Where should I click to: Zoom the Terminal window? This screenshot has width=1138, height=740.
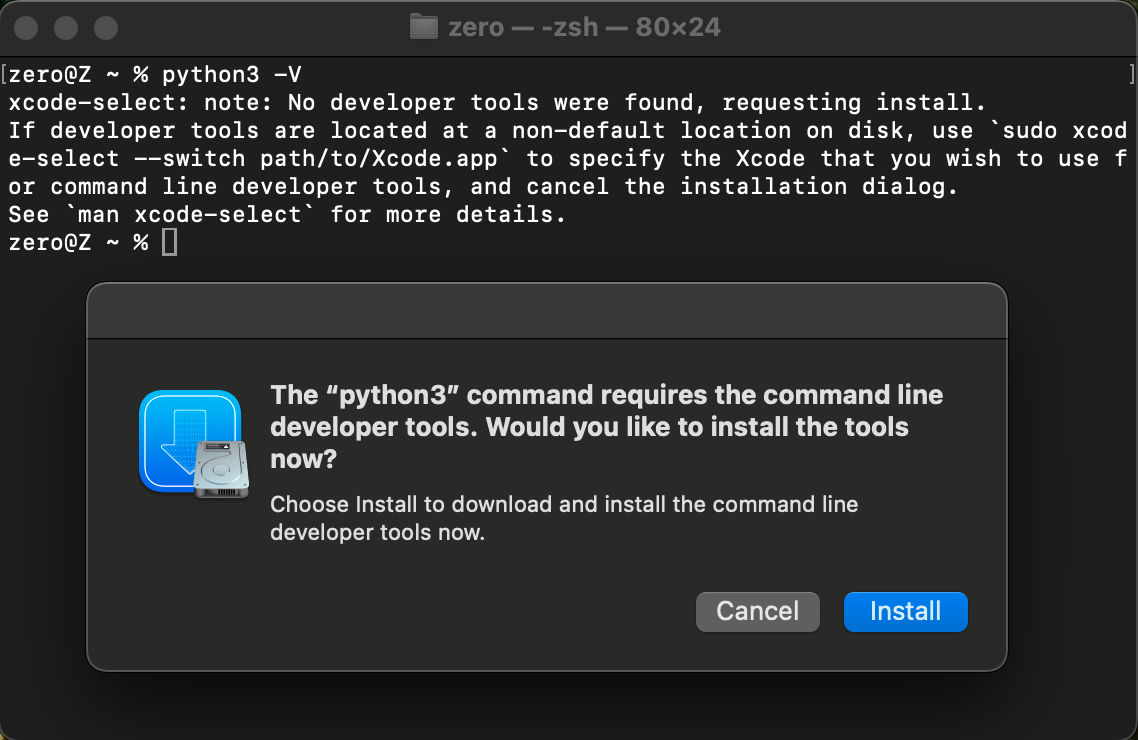(x=106, y=28)
